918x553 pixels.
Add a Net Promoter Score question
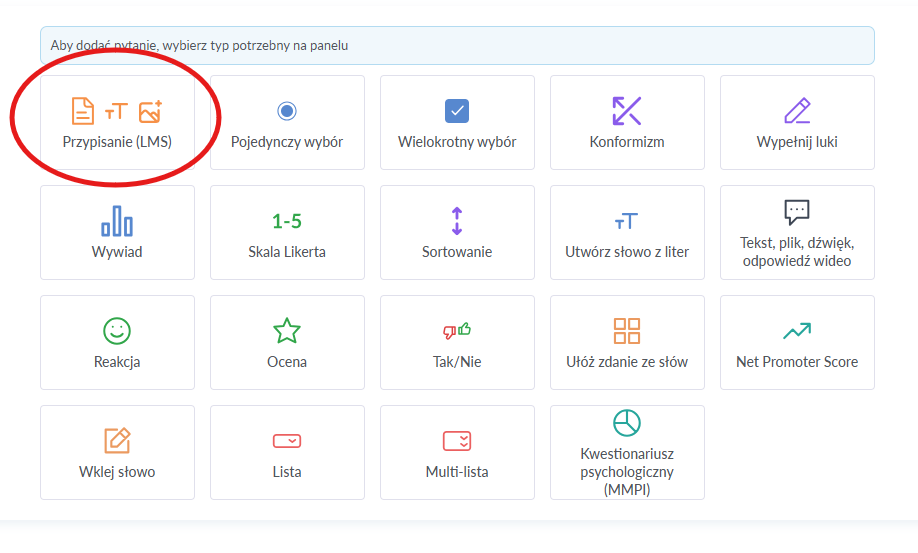click(x=797, y=342)
